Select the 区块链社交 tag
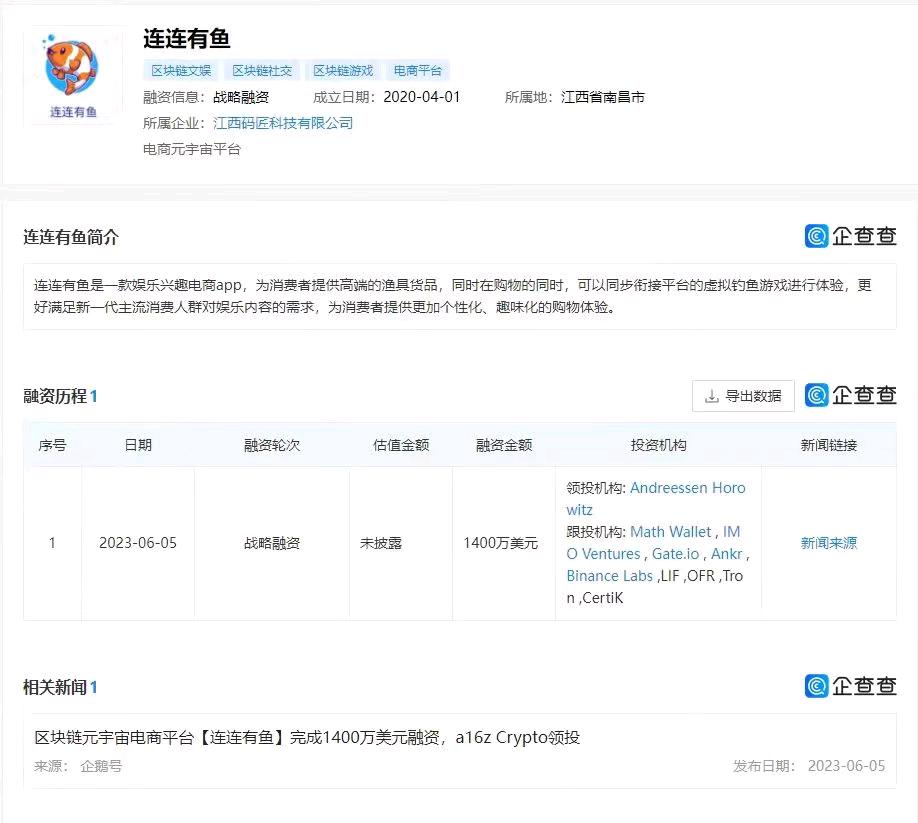918x823 pixels. coord(262,71)
